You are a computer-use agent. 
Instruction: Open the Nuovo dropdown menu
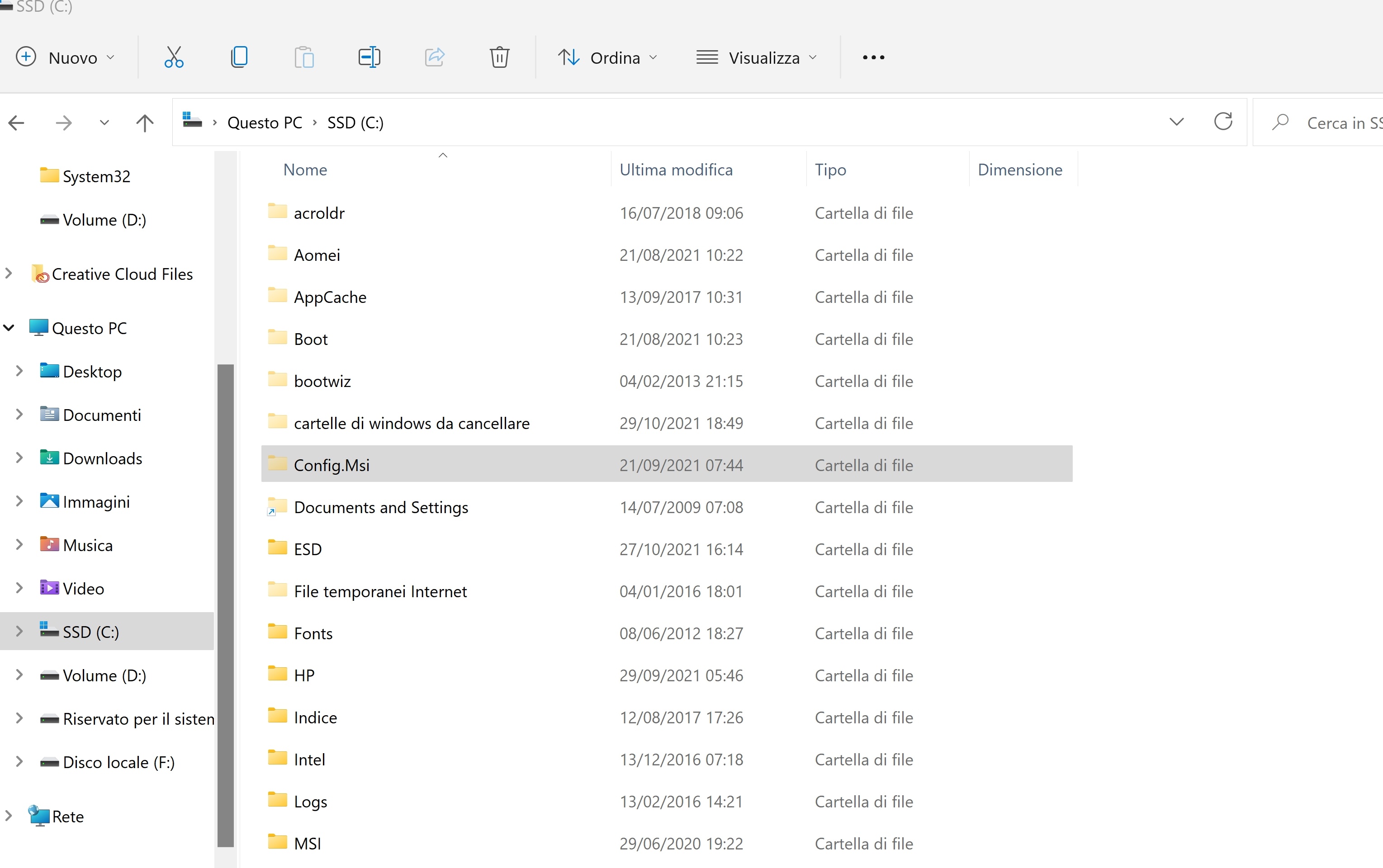[65, 57]
